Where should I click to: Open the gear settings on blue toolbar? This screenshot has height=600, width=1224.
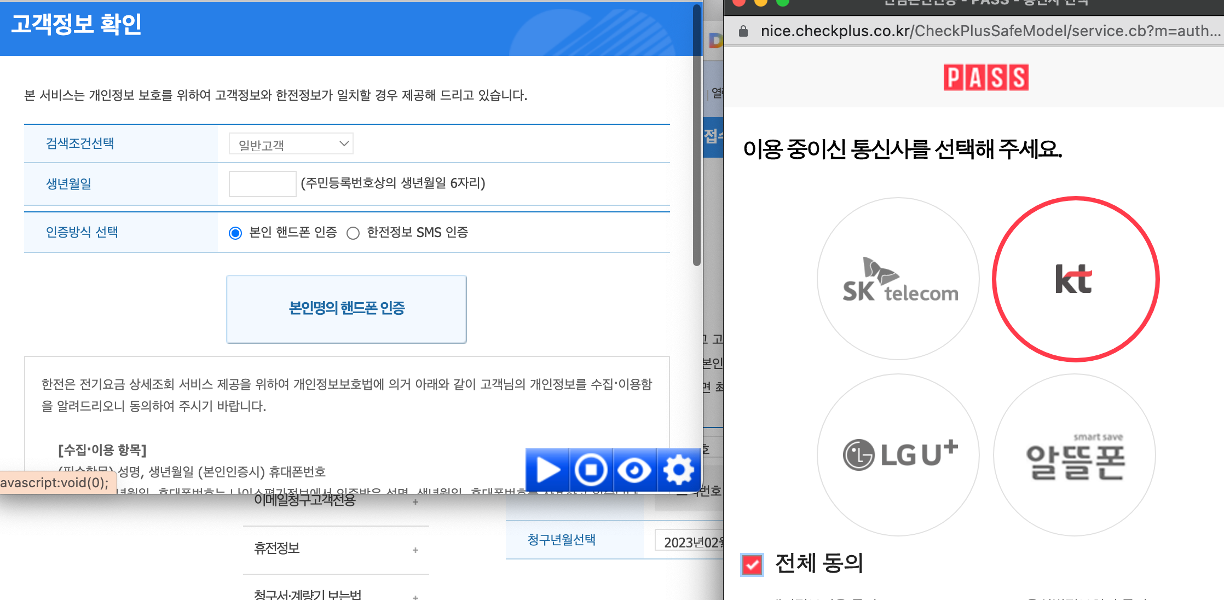tap(678, 469)
